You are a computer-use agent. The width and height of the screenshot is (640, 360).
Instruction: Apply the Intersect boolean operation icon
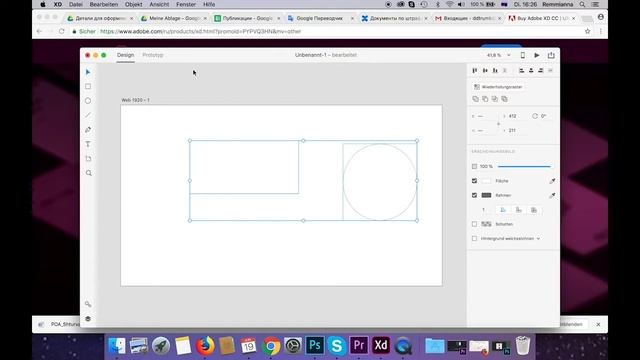pos(495,99)
